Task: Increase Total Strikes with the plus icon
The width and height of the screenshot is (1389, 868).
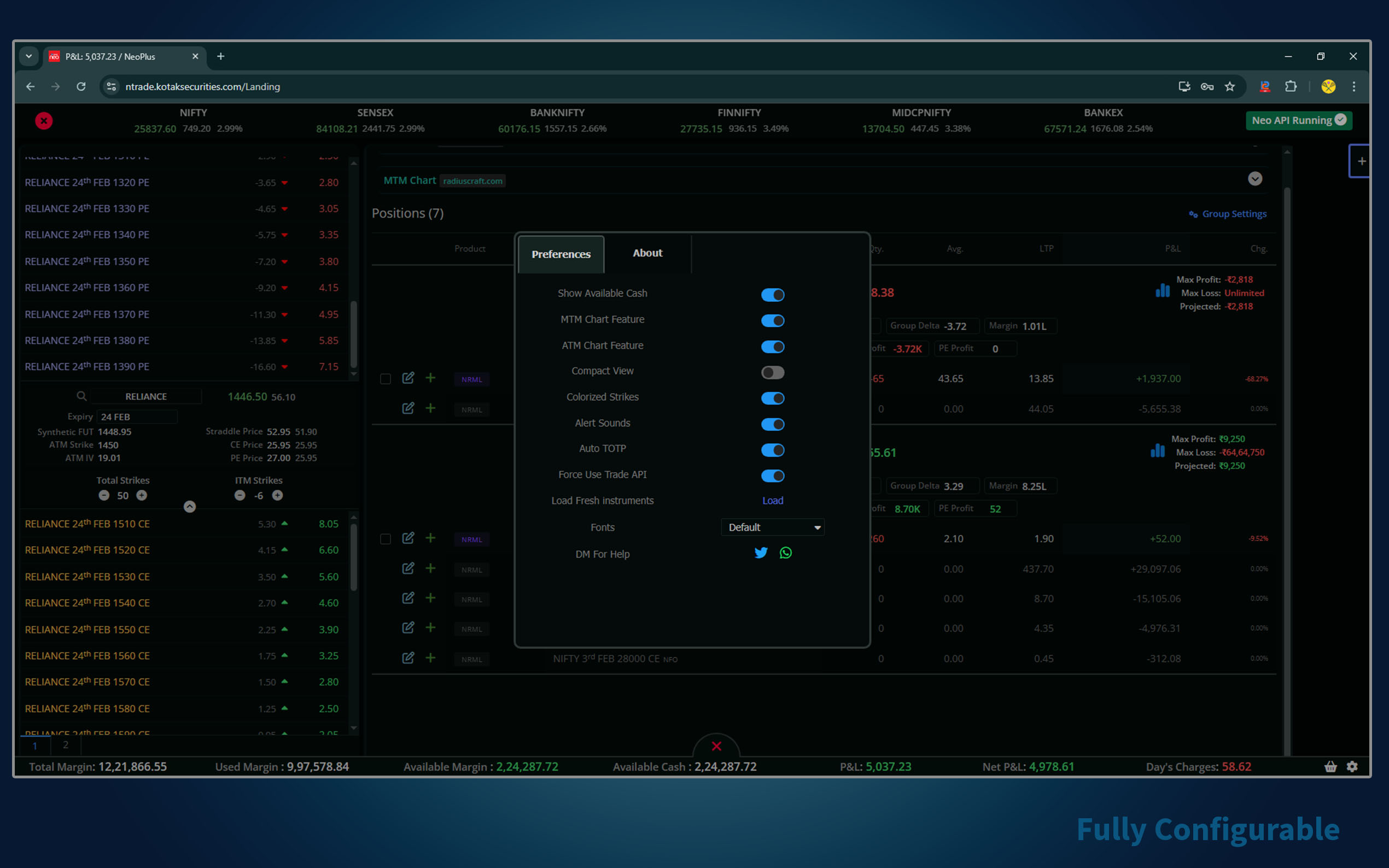Action: (x=141, y=495)
